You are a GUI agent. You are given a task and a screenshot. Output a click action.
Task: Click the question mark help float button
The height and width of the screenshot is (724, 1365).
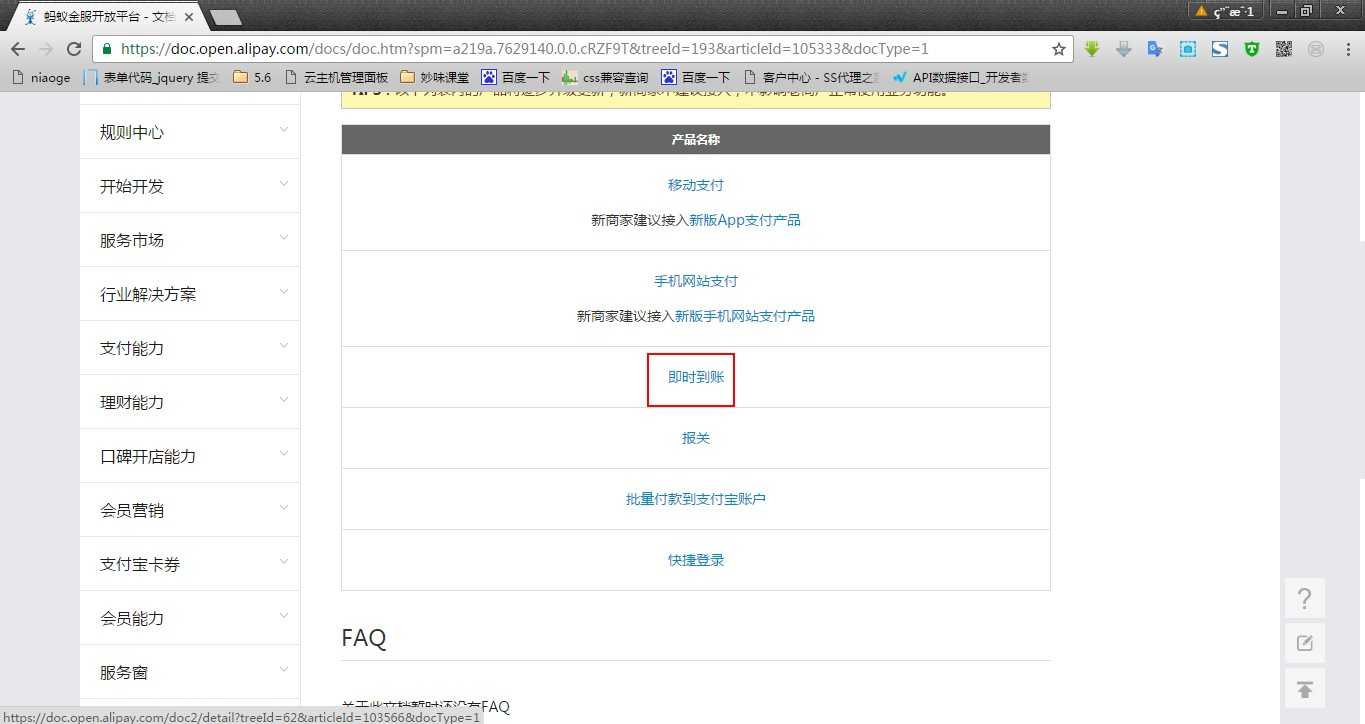(1305, 598)
